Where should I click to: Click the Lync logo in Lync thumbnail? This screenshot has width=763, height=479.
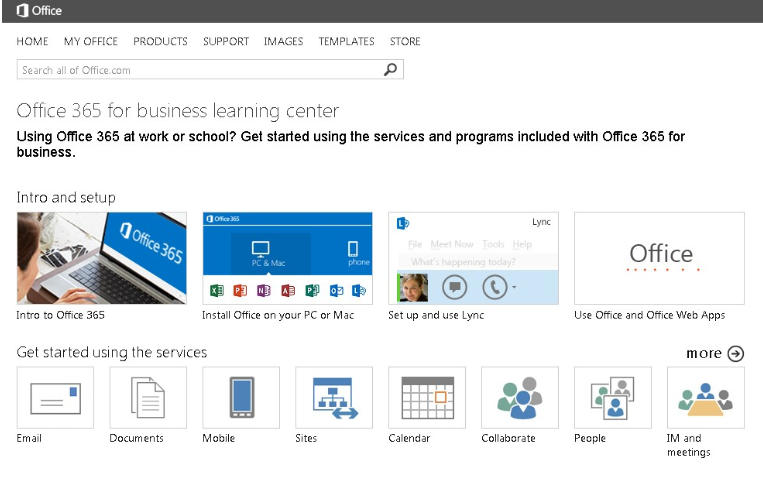pos(403,223)
